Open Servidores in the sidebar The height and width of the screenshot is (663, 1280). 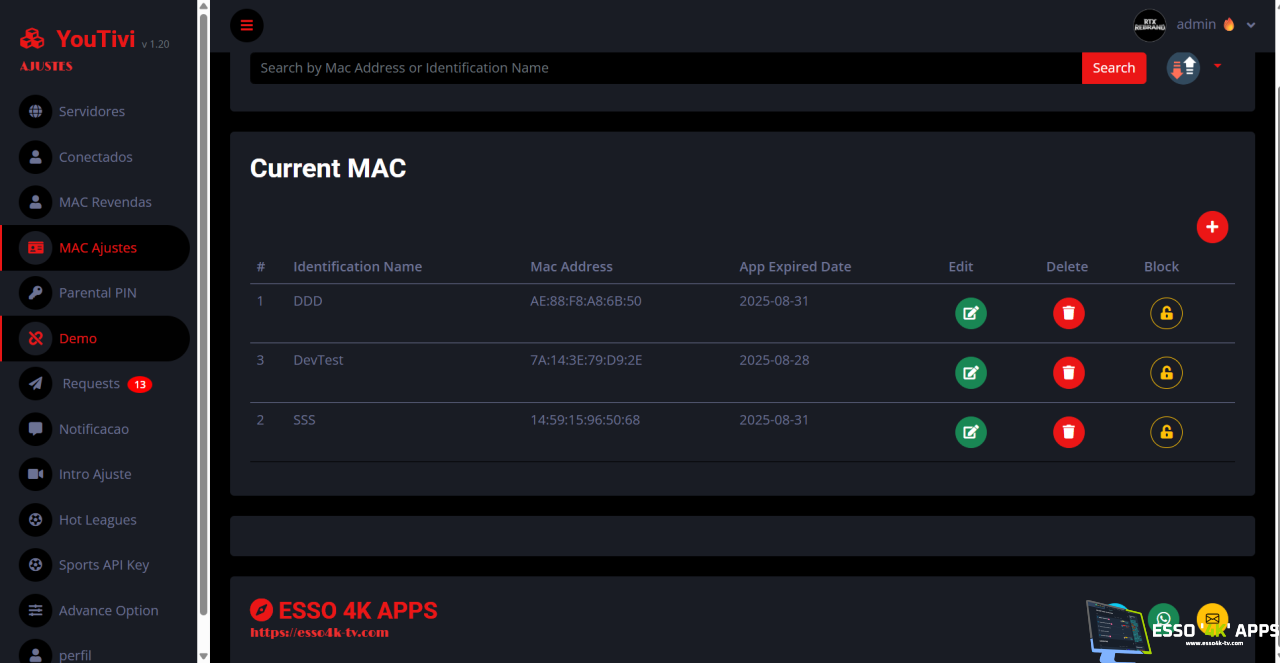pos(92,111)
